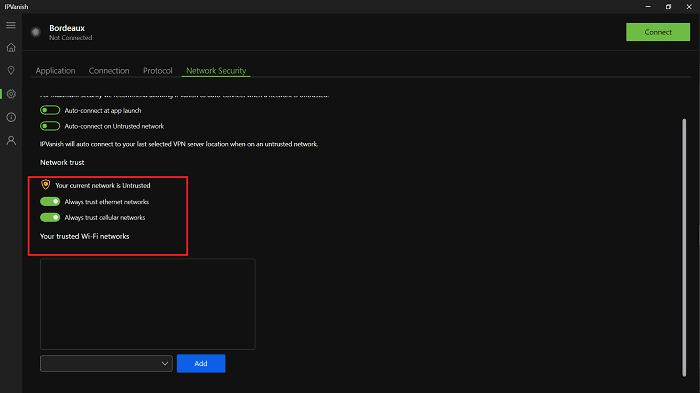
Task: Click the untrusted network shield icon
Action: coord(46,184)
